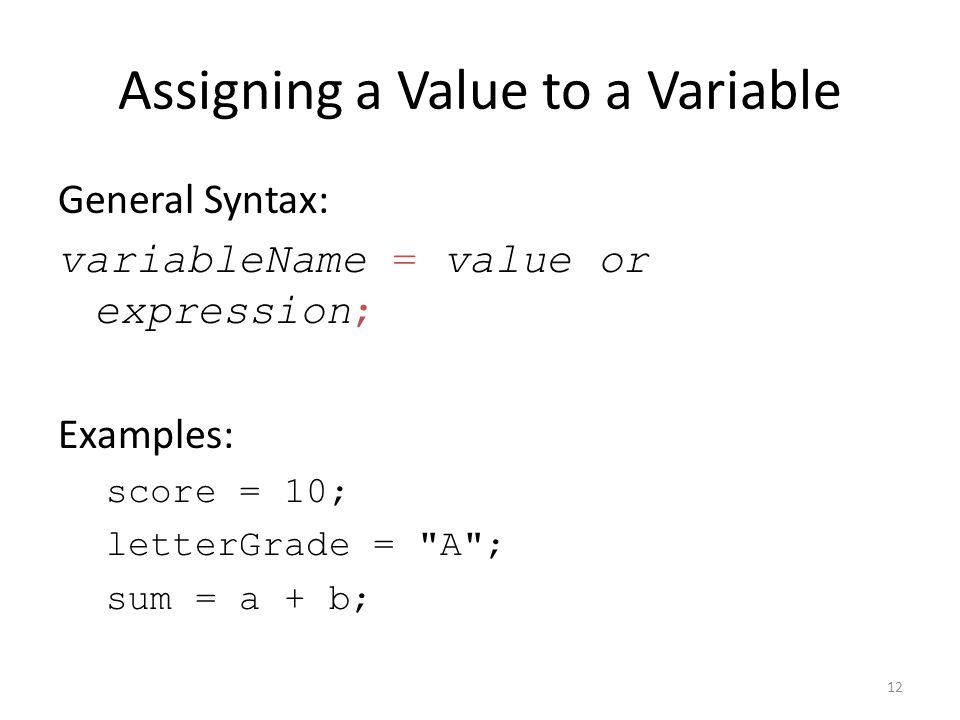Click the plus sign in 'a + b'
The height and width of the screenshot is (720, 960).
(294, 598)
